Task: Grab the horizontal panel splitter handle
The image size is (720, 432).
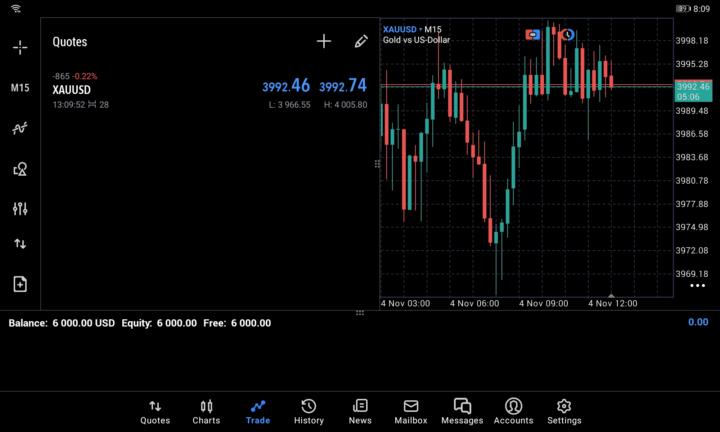Action: tap(360, 313)
